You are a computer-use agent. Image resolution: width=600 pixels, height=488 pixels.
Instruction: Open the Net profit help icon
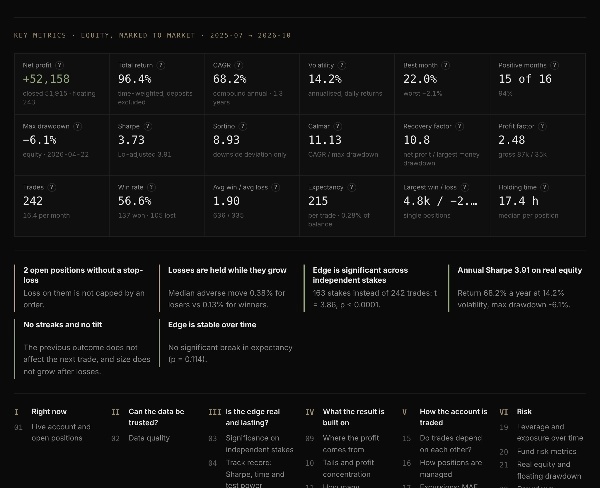point(59,65)
